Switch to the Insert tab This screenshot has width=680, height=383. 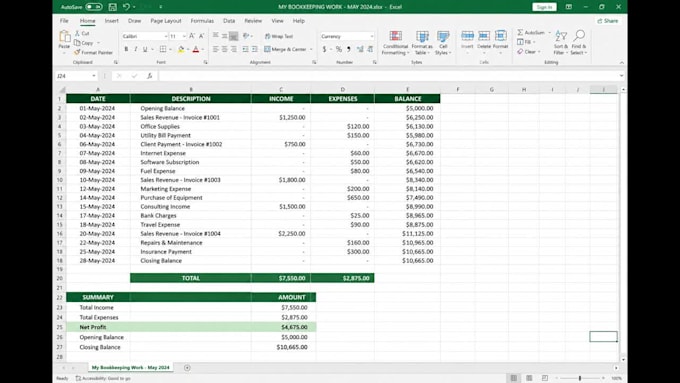tap(111, 21)
